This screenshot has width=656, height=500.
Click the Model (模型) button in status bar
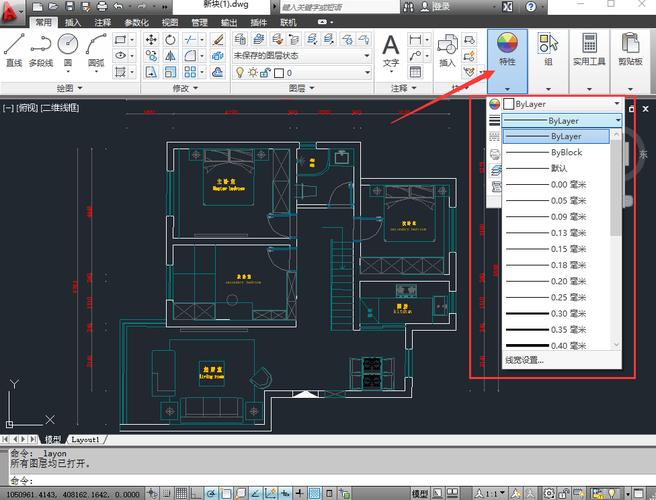pos(420,493)
